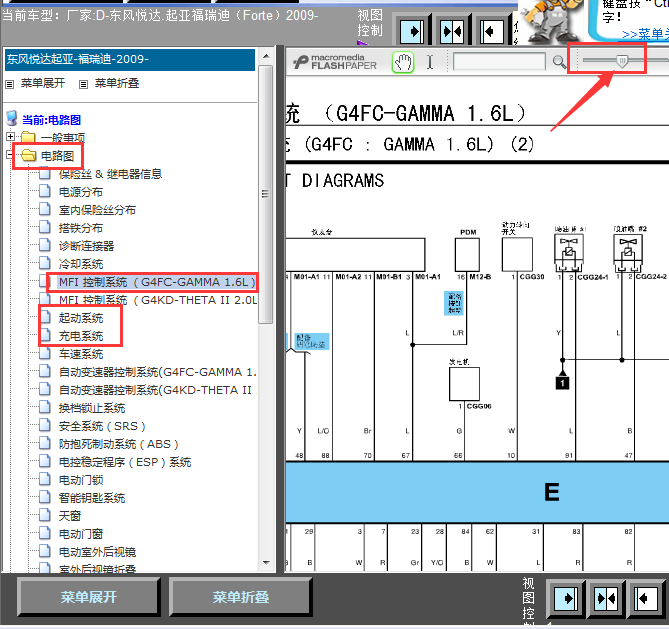Click the page icon beside 搭铁分布
Viewport: 669px width, 629px height.
coord(44,227)
